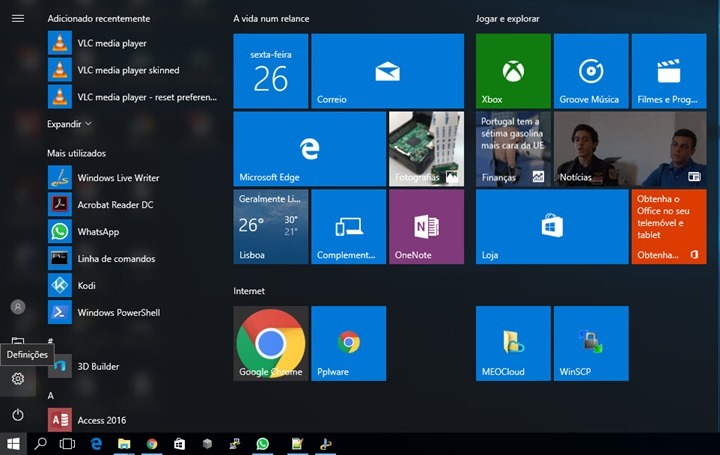The image size is (720, 455).
Task: Open the Xbox tile
Action: (513, 70)
